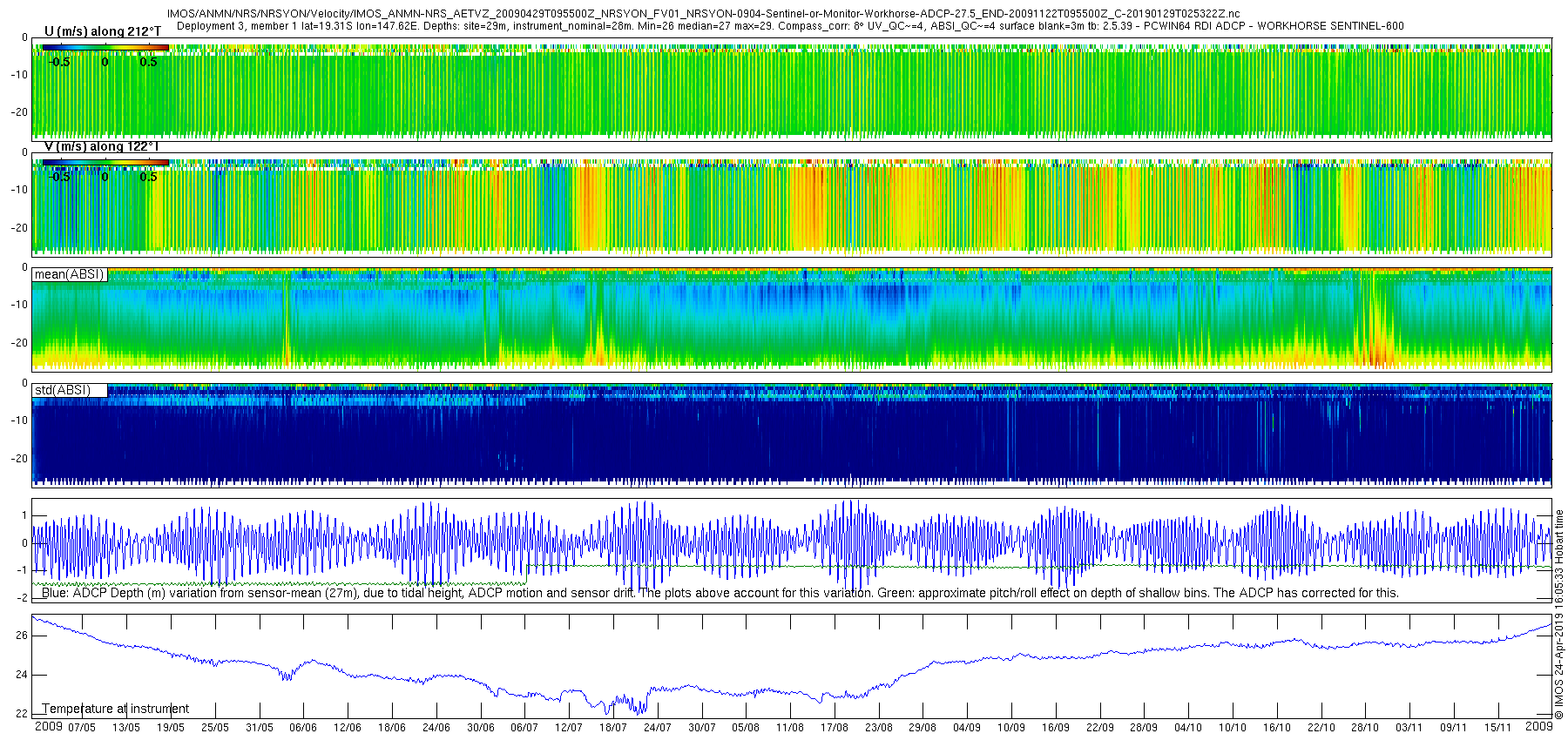Click the '-10' depth tick of the U panel
Image resolution: width=1568 pixels, height=740 pixels.
point(19,75)
